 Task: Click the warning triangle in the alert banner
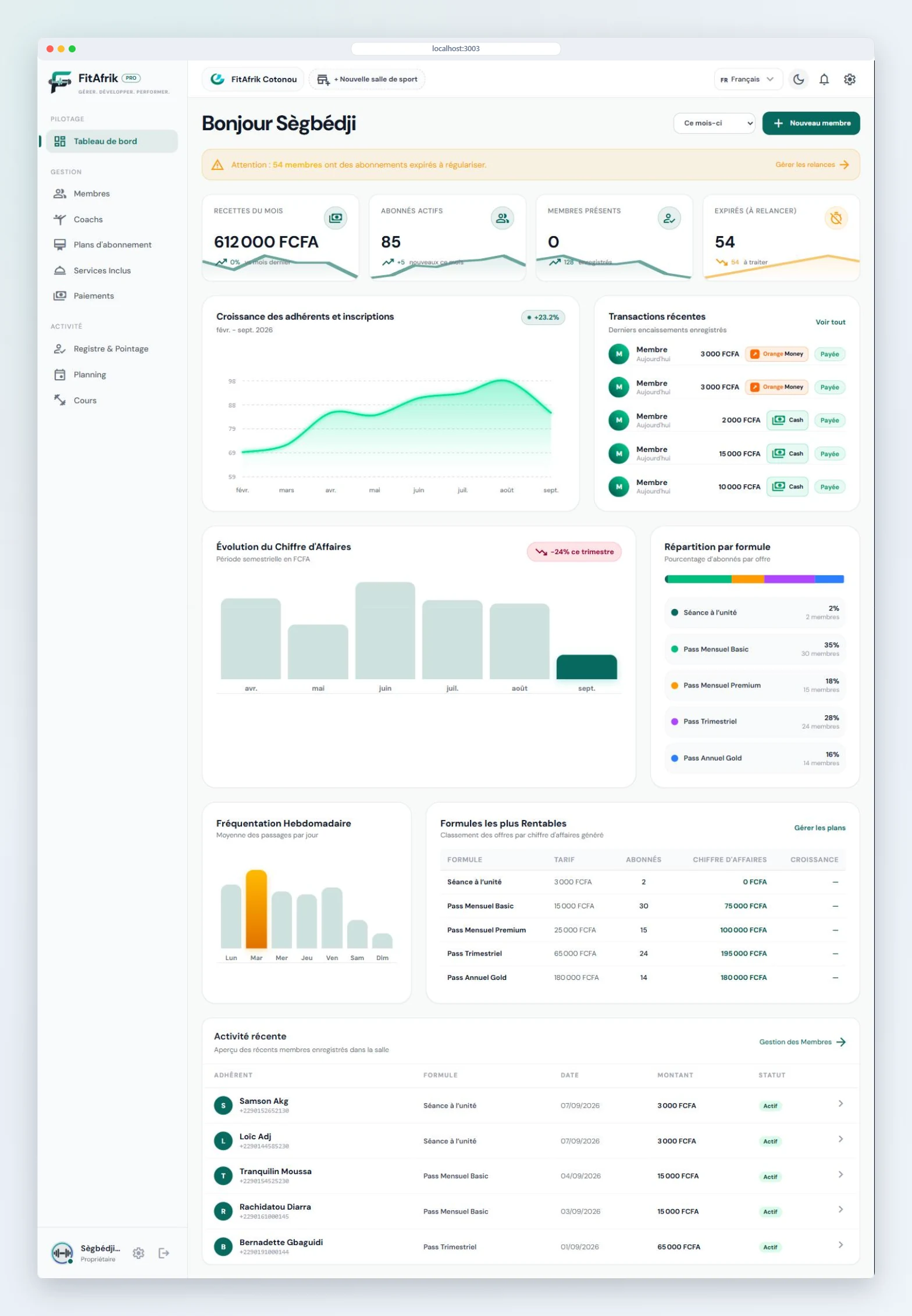click(218, 165)
